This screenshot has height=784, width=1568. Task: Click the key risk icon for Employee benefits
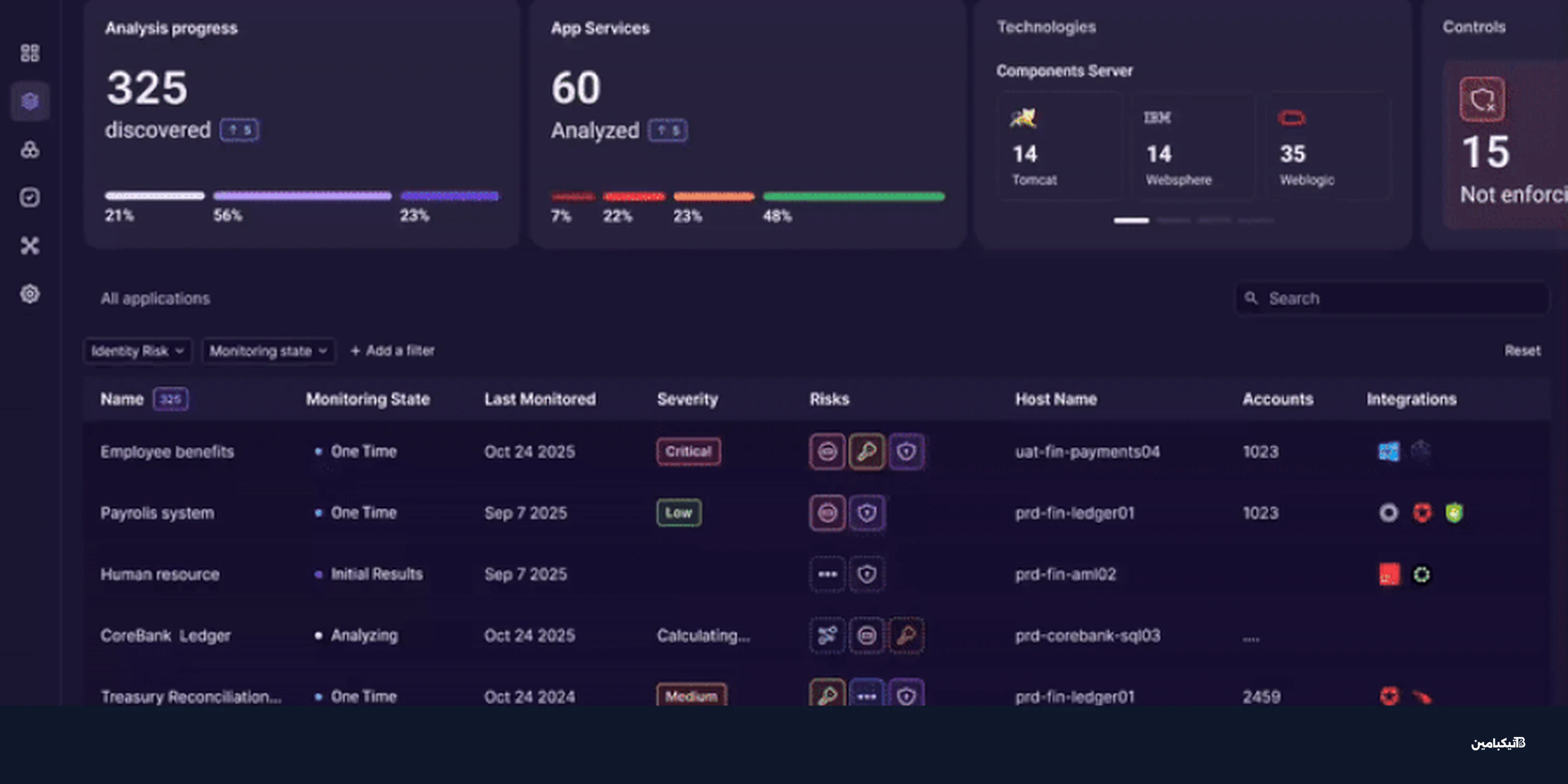(x=866, y=452)
